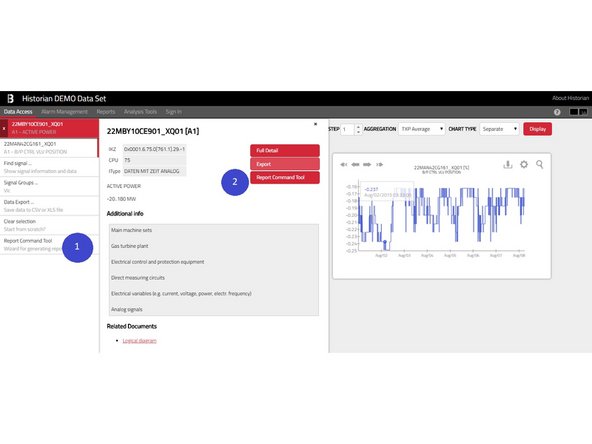Viewport: 592px width, 444px height.
Task: Click the CPU value field showing 75
Action: pos(154,160)
